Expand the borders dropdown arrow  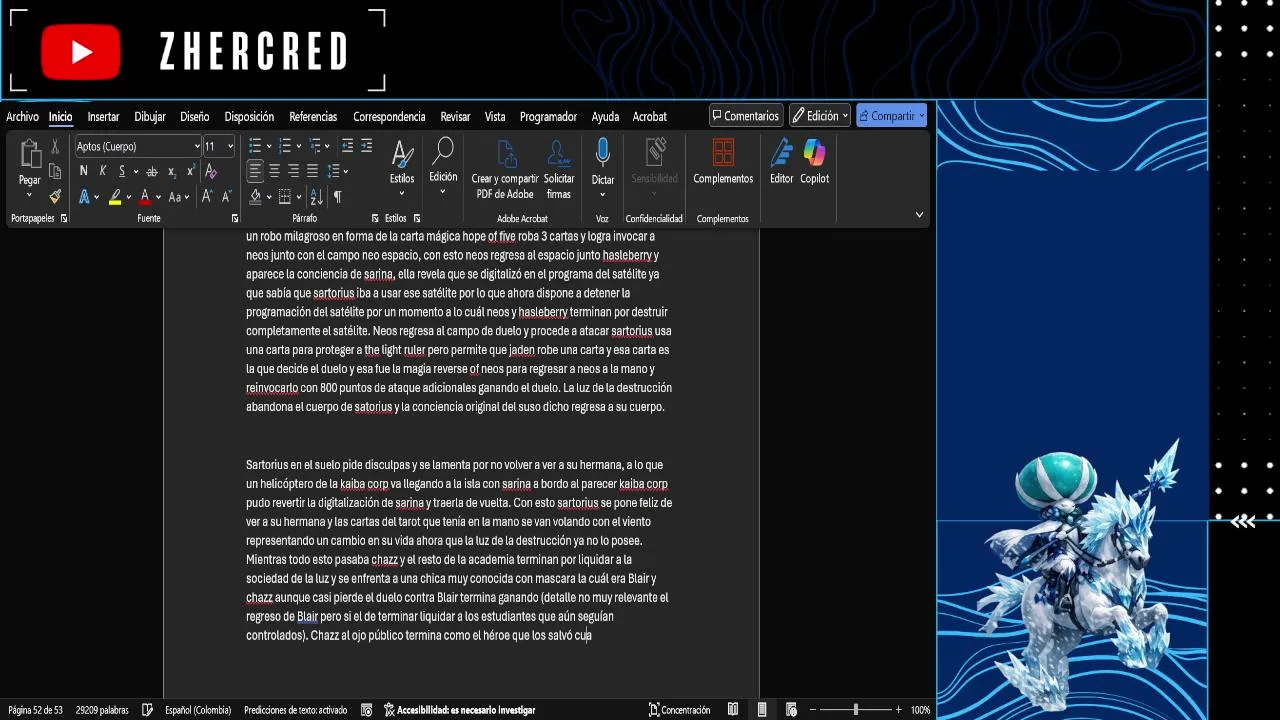click(299, 197)
